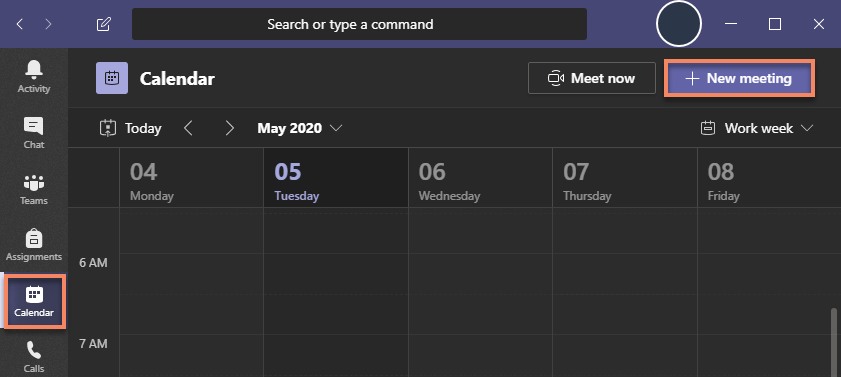Open Chat from the sidebar
Screen dimensions: 841x377
34,133
